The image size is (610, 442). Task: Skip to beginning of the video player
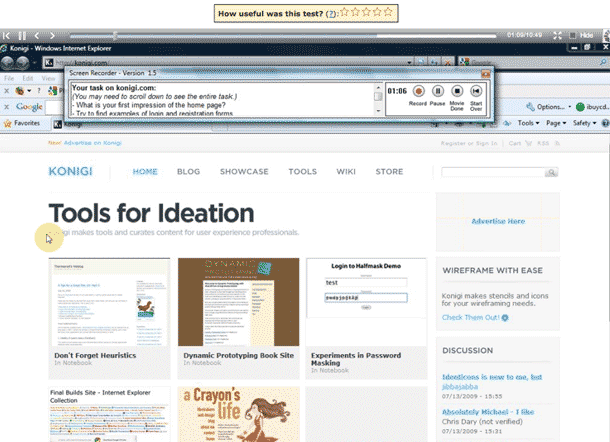tap(7, 36)
